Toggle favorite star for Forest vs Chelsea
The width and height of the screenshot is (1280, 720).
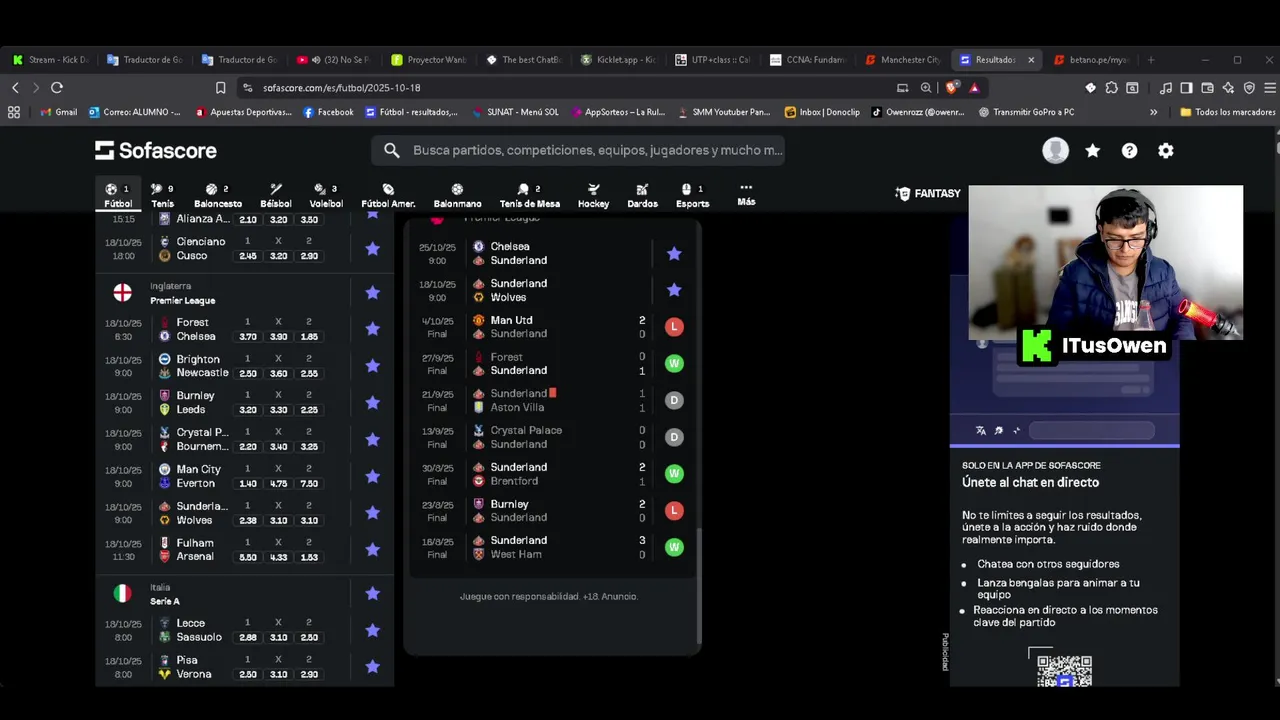click(x=373, y=329)
